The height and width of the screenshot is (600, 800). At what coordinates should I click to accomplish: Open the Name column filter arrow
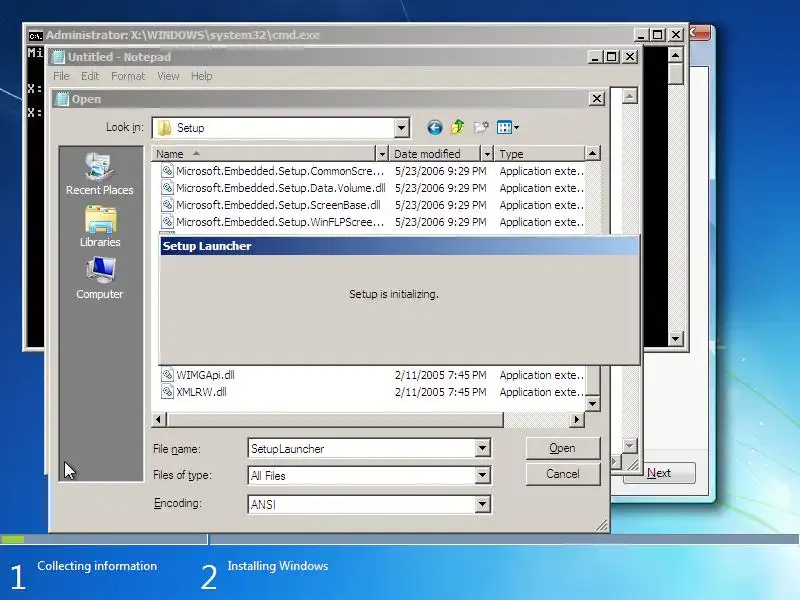pyautogui.click(x=382, y=154)
